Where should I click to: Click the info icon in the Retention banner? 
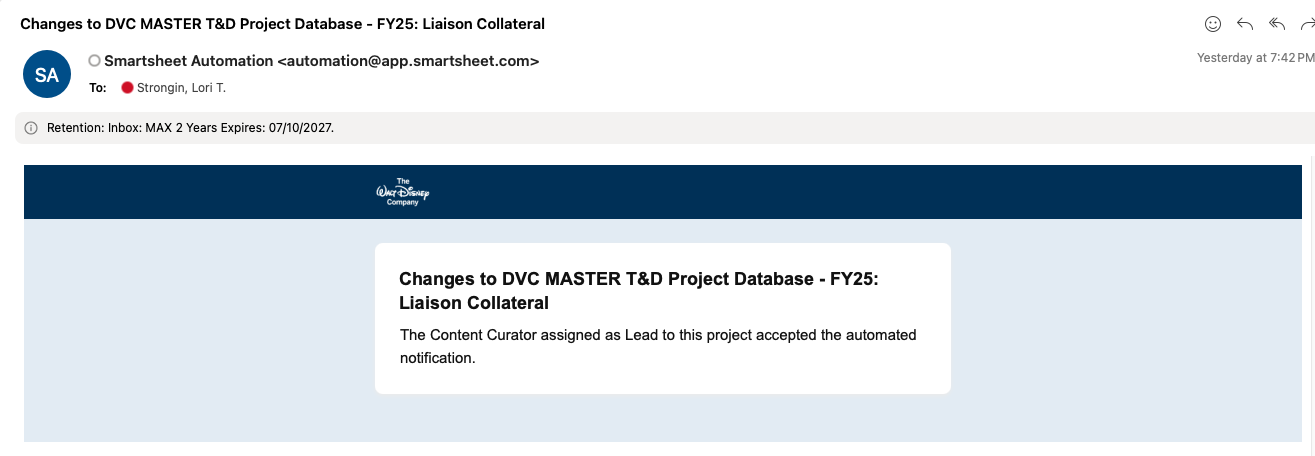coord(31,128)
